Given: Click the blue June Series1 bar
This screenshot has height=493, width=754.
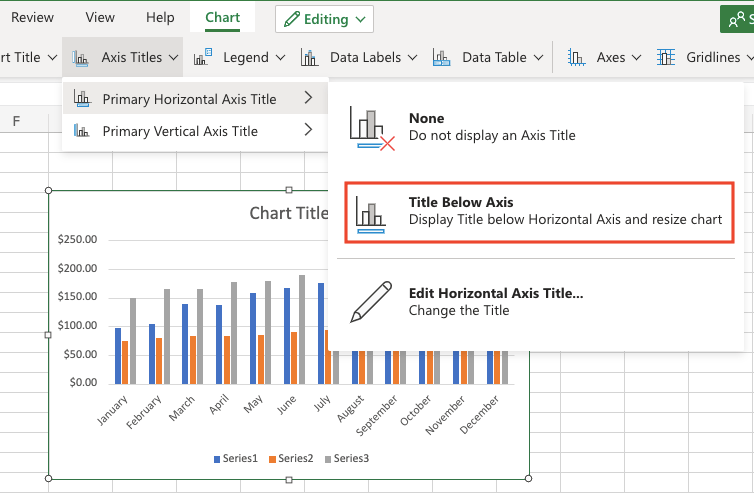Looking at the screenshot, I should click(x=287, y=336).
